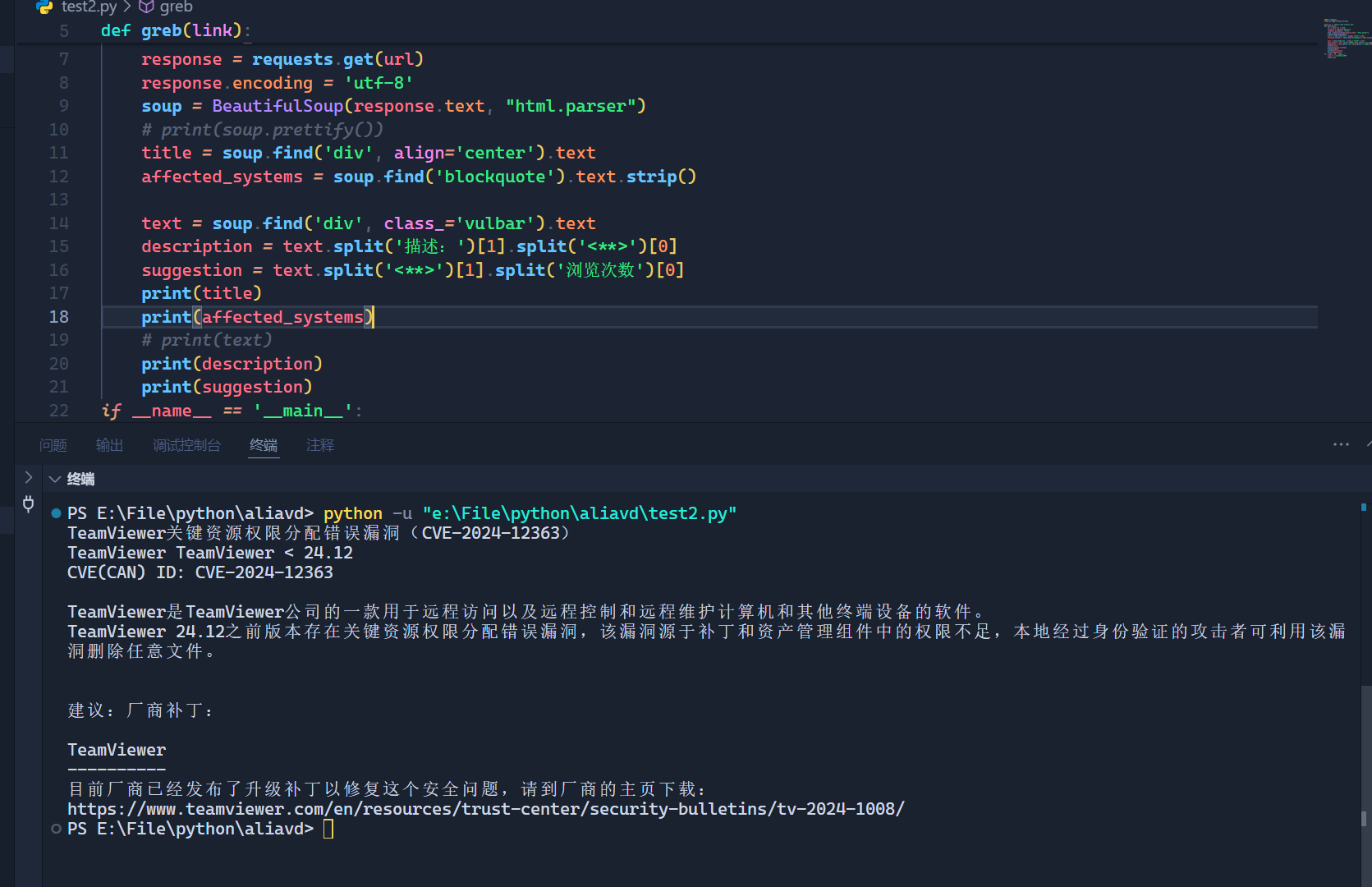Click the test2.py breadcrumb

89,7
